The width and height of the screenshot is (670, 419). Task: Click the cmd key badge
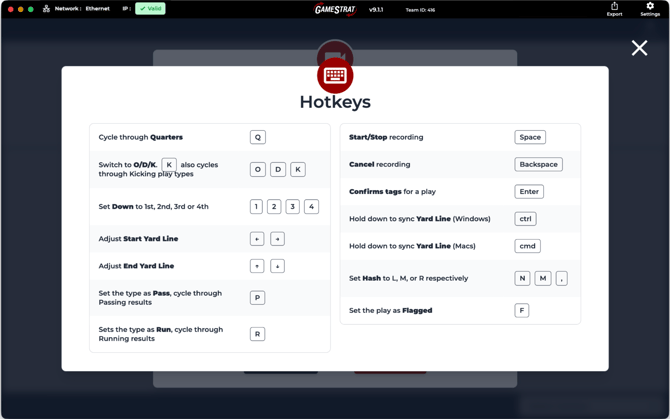point(527,246)
